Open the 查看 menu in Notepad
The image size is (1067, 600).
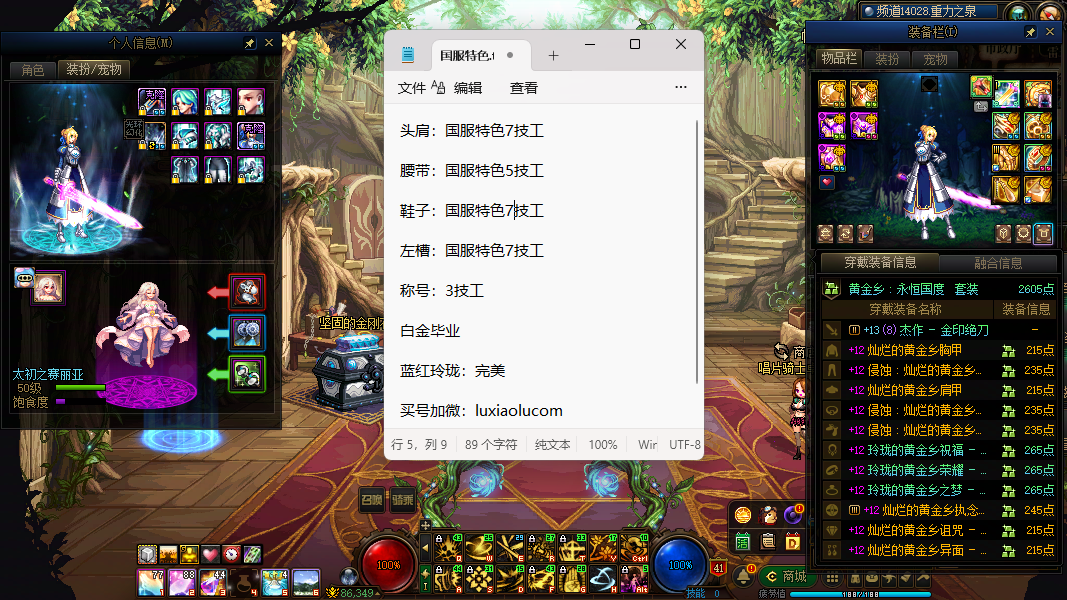(524, 88)
